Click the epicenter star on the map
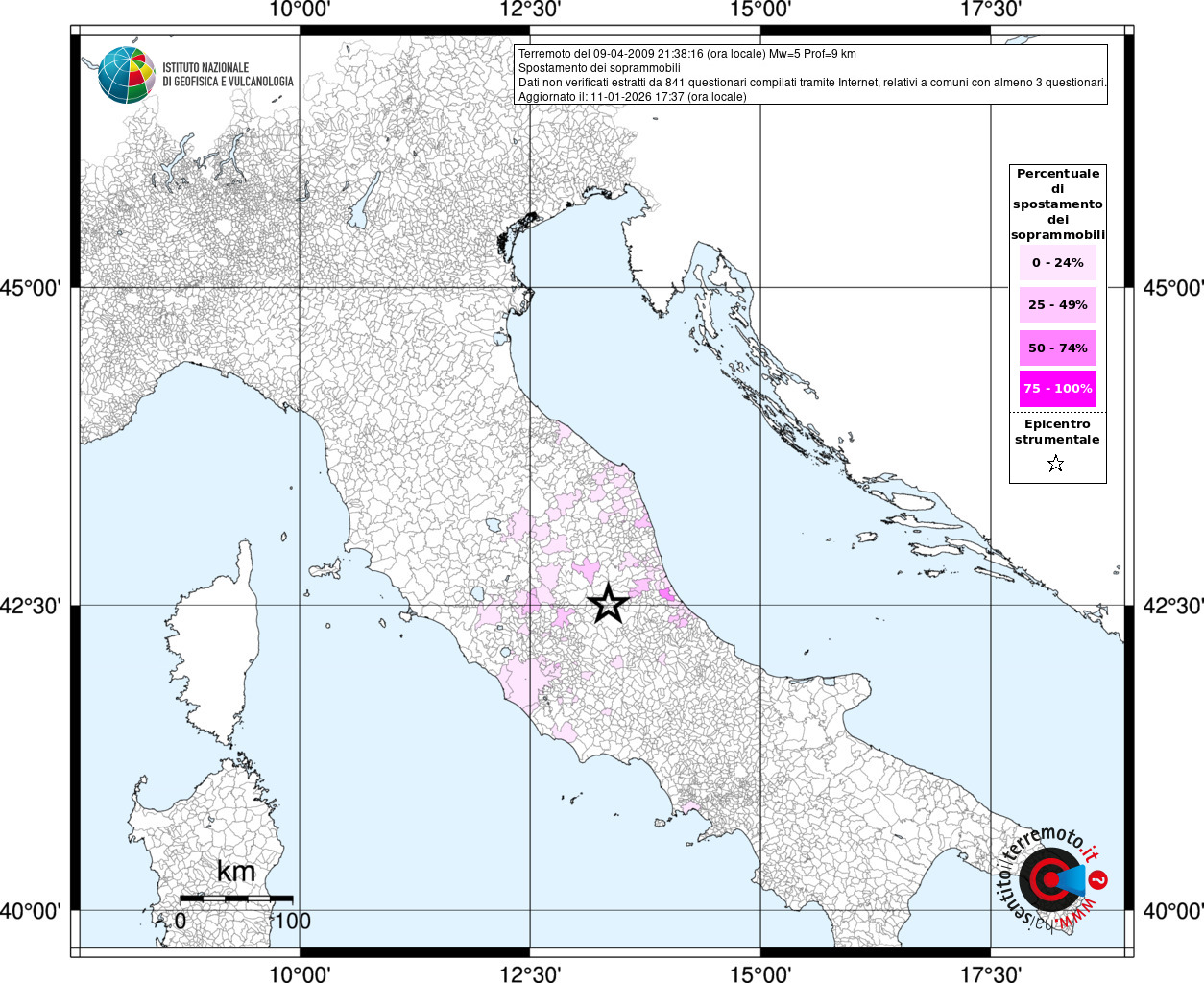 tap(608, 604)
